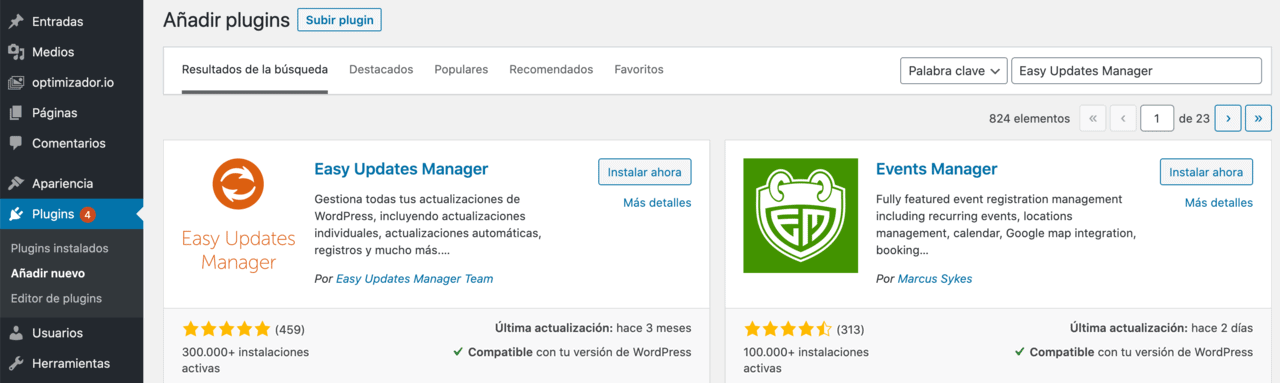Select Añadir nuevo submenu item
Image resolution: width=1280 pixels, height=383 pixels.
pos(48,273)
